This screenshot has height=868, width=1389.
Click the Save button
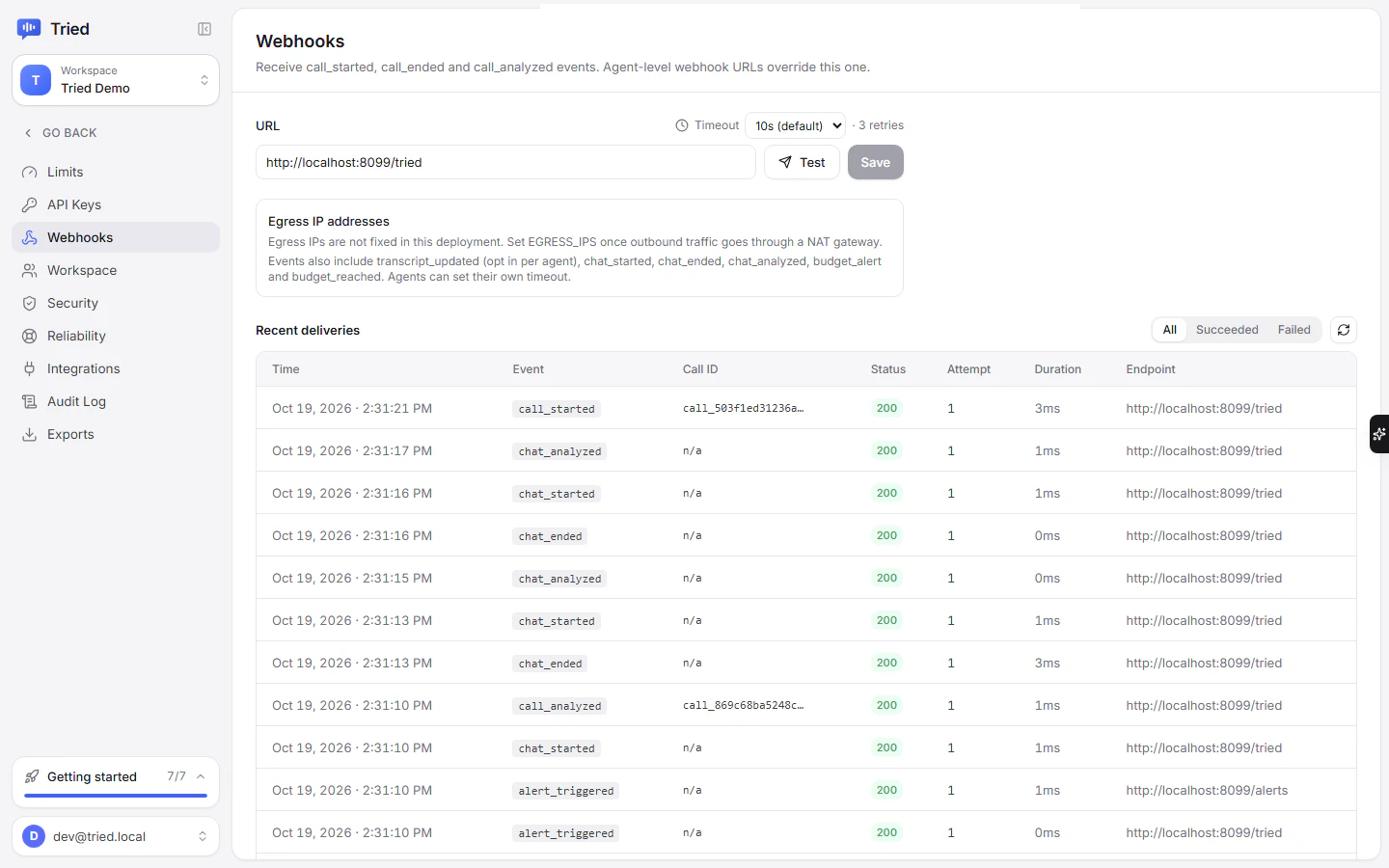876,162
